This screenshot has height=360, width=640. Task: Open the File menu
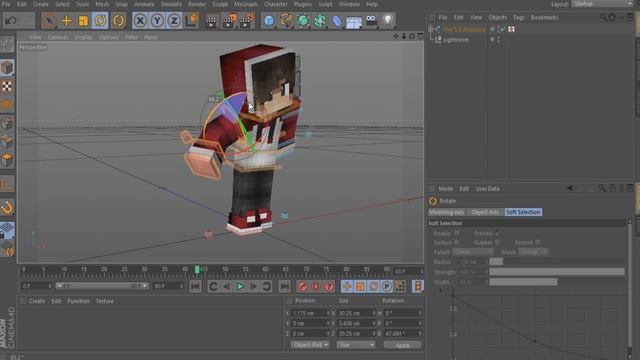(x=6, y=4)
